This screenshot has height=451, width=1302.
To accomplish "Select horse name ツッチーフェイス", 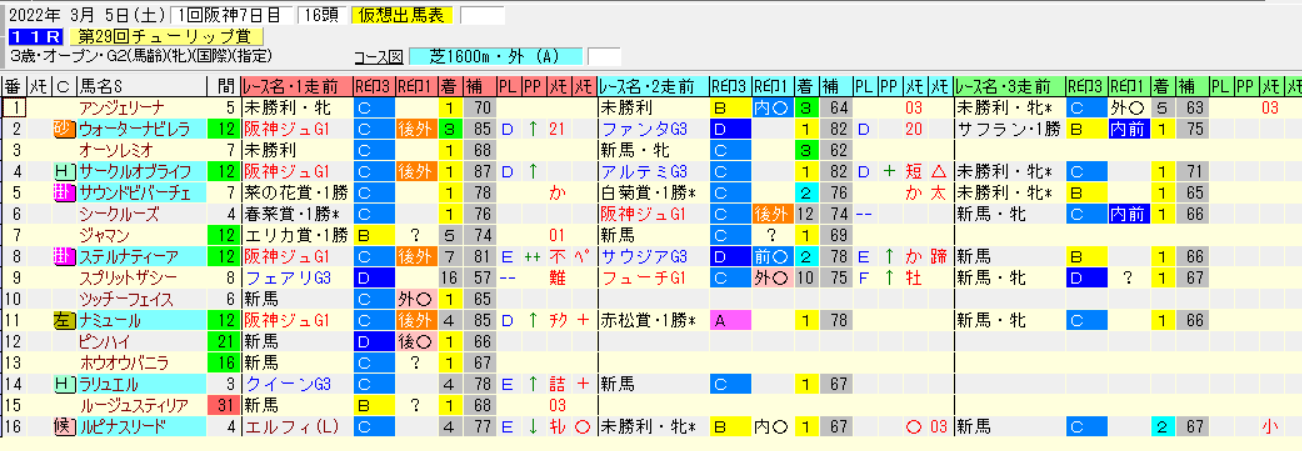I will pos(127,299).
